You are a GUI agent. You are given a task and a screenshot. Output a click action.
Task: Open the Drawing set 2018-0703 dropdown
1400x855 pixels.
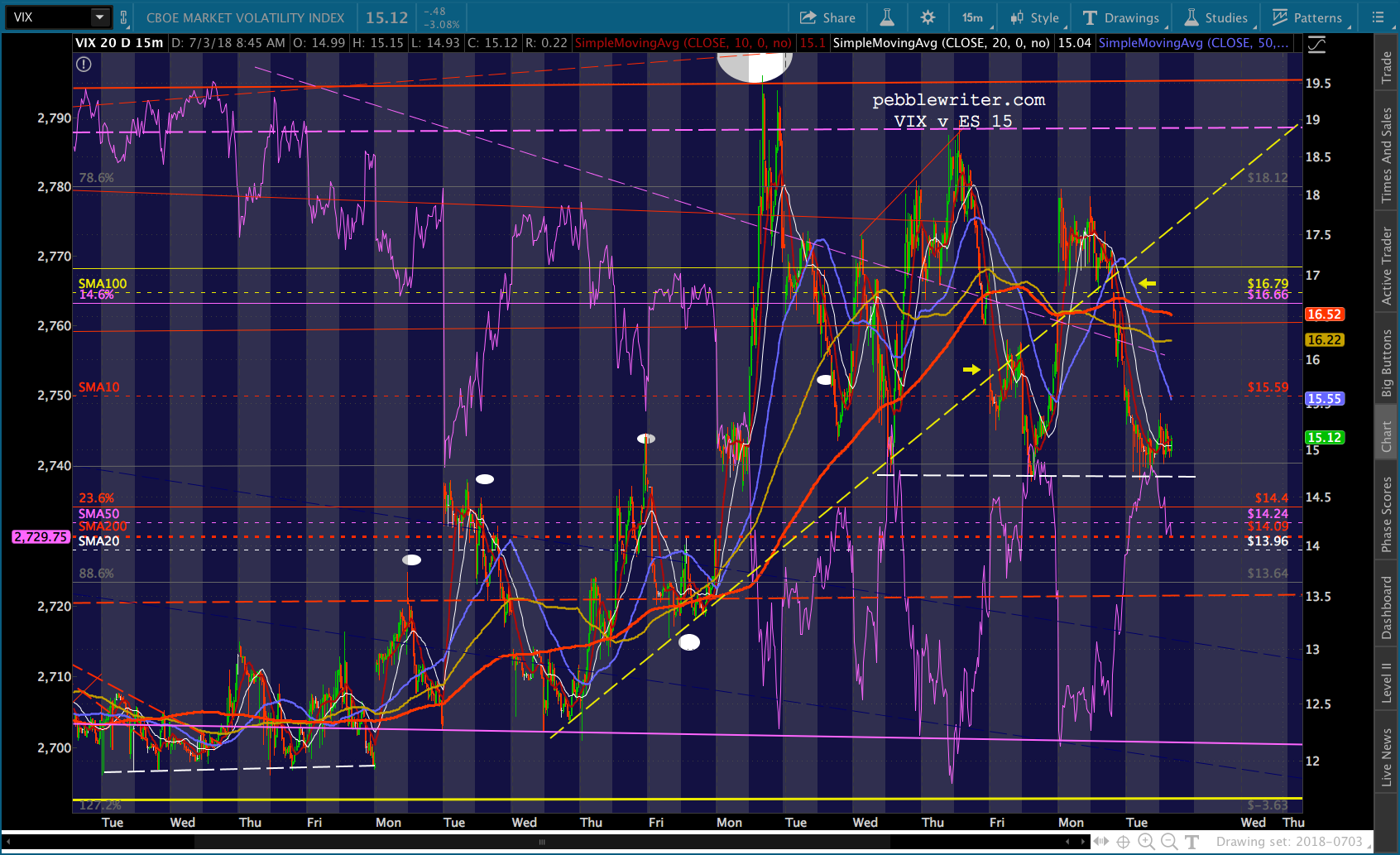(1291, 842)
